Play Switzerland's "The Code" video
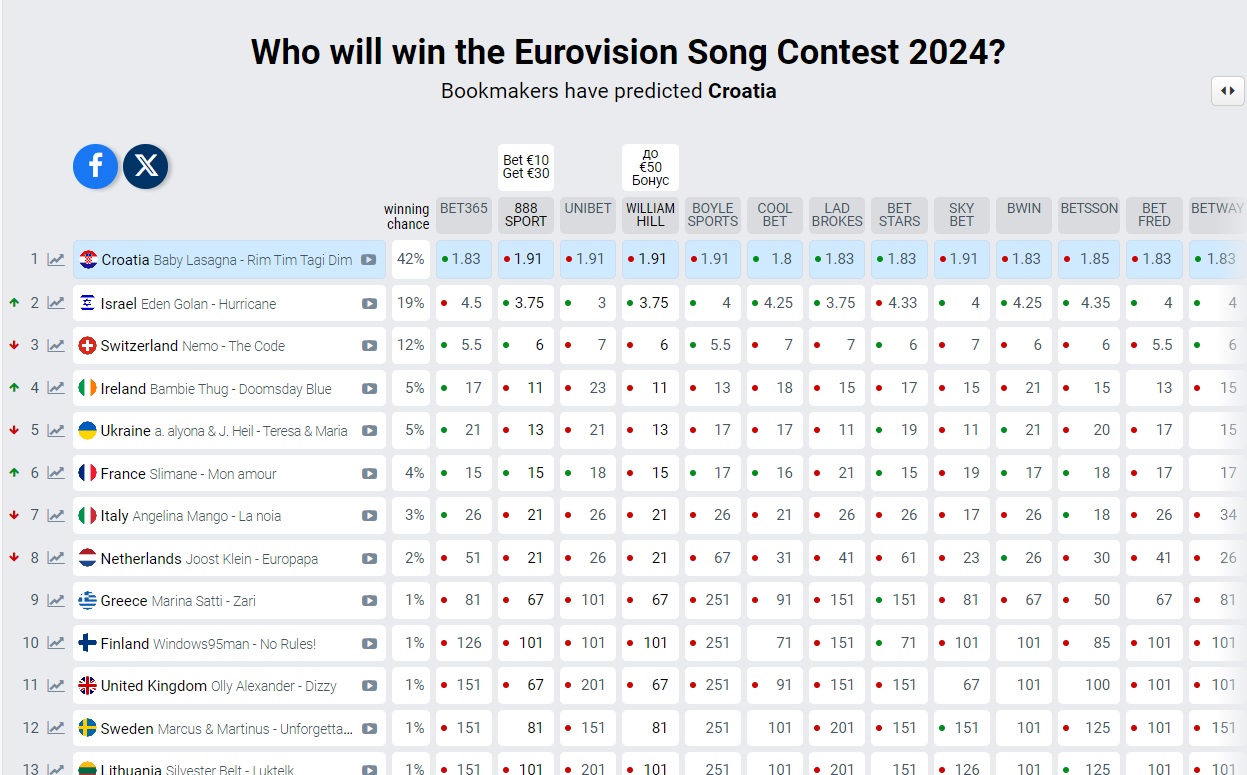Image resolution: width=1247 pixels, height=775 pixels. (x=370, y=344)
